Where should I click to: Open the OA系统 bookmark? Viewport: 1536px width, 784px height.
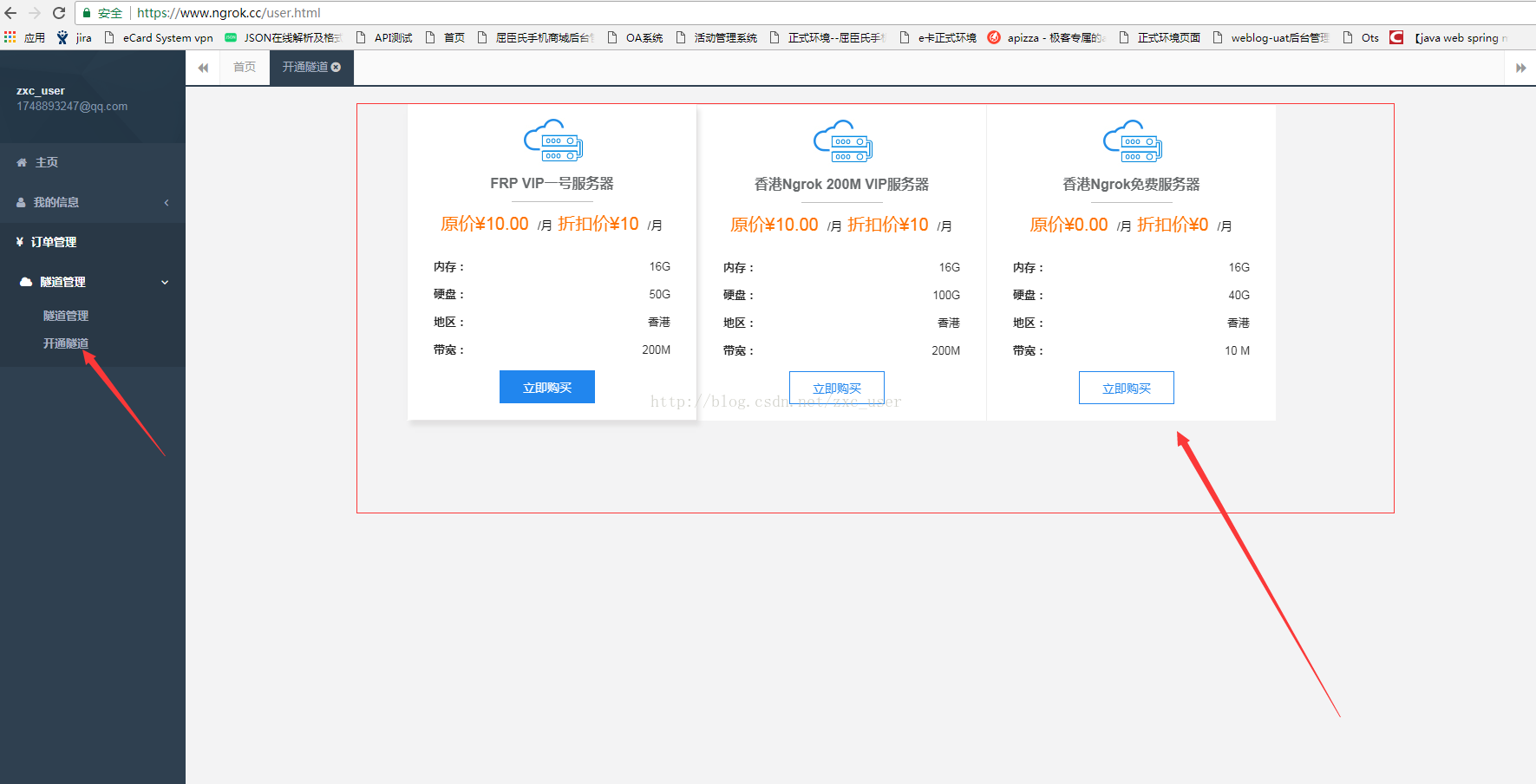point(636,37)
